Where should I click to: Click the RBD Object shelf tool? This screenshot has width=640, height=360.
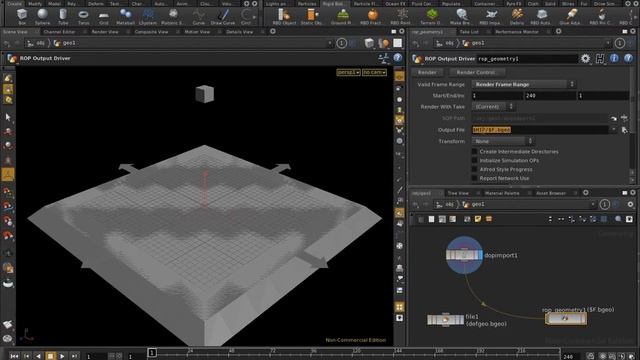[284, 16]
